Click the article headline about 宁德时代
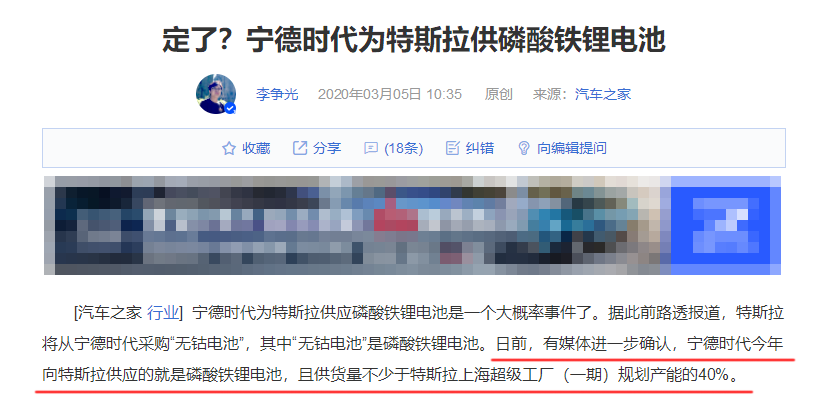Image resolution: width=819 pixels, height=411 pixels. [x=414, y=40]
